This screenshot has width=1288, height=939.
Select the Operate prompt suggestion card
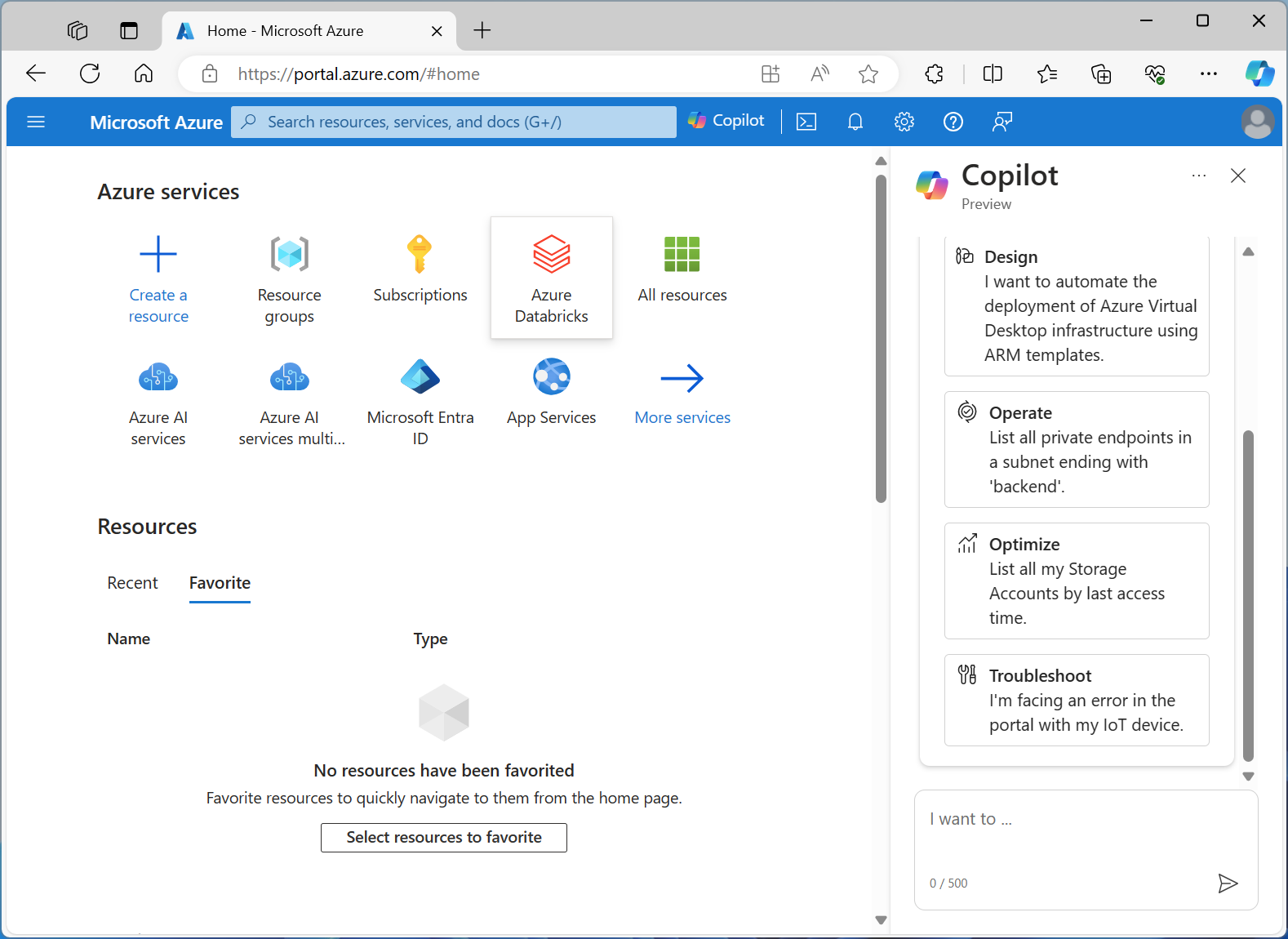click(x=1077, y=449)
